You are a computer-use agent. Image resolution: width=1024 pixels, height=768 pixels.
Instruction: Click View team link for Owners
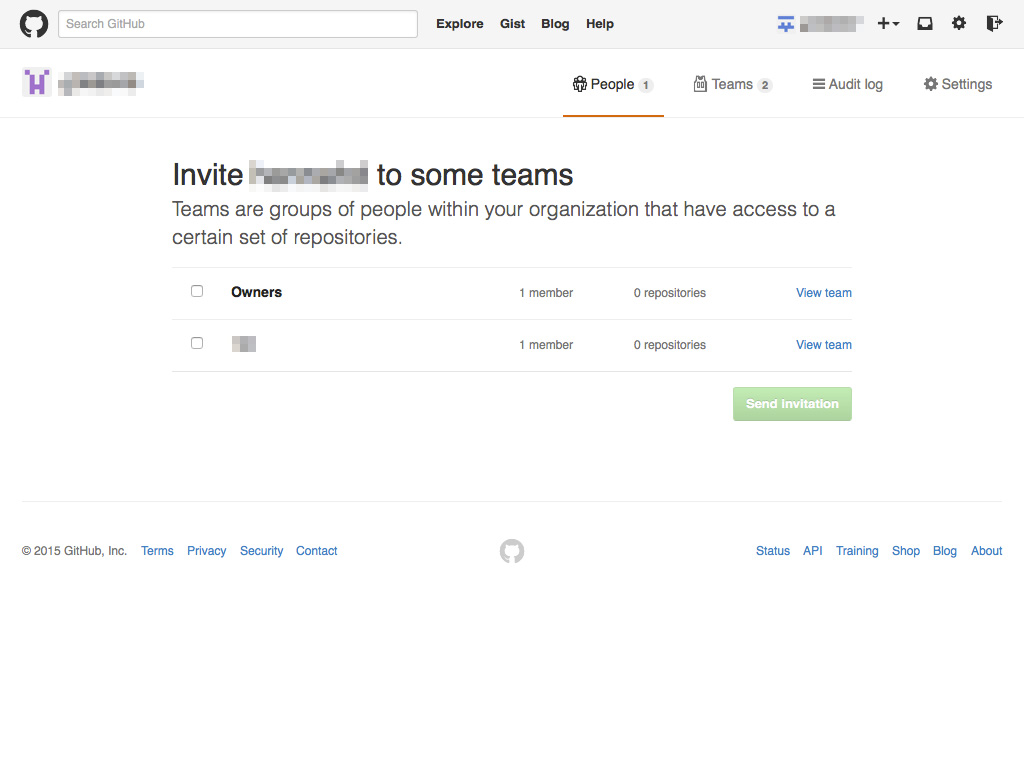(823, 293)
